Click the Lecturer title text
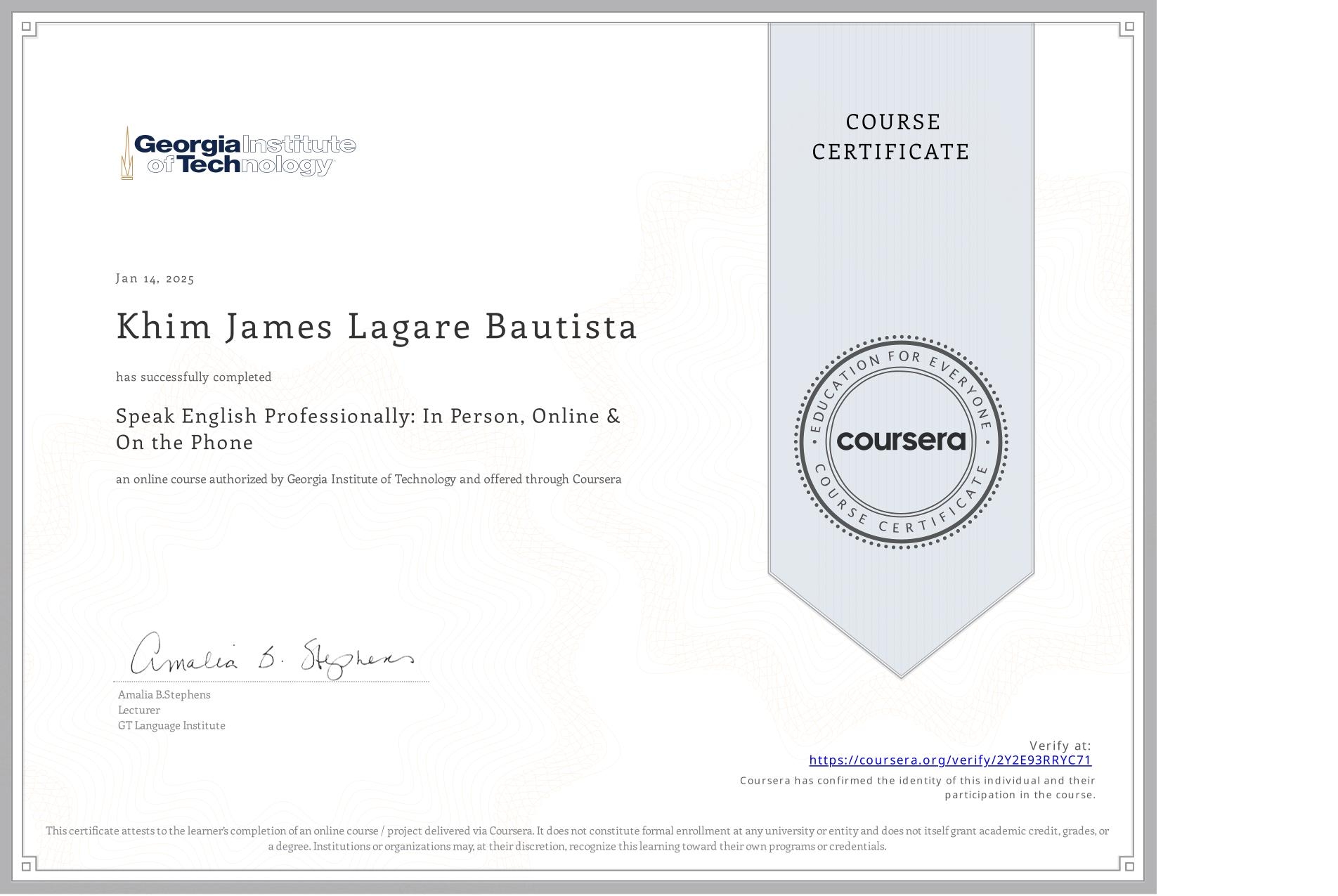 (x=139, y=710)
